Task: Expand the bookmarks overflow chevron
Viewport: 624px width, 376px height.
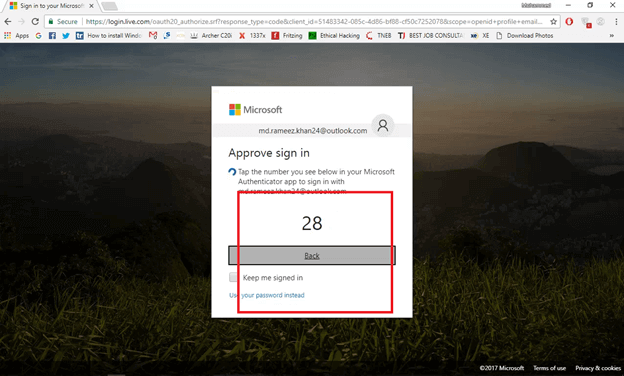Action: tap(612, 35)
